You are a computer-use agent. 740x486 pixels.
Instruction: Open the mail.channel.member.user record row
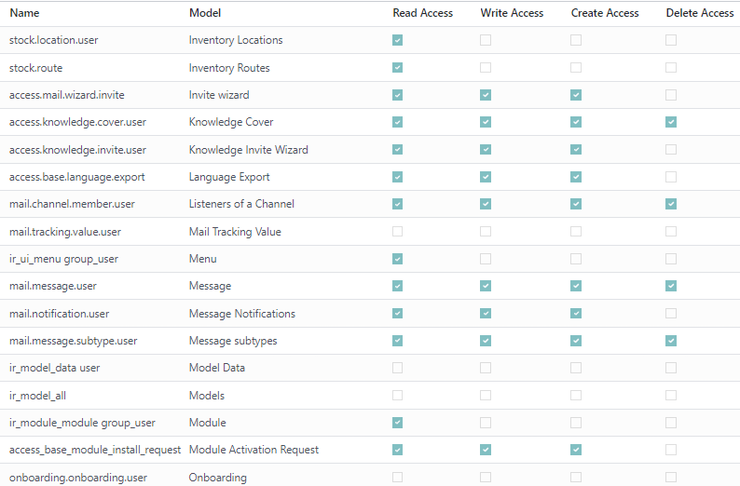pos(370,204)
